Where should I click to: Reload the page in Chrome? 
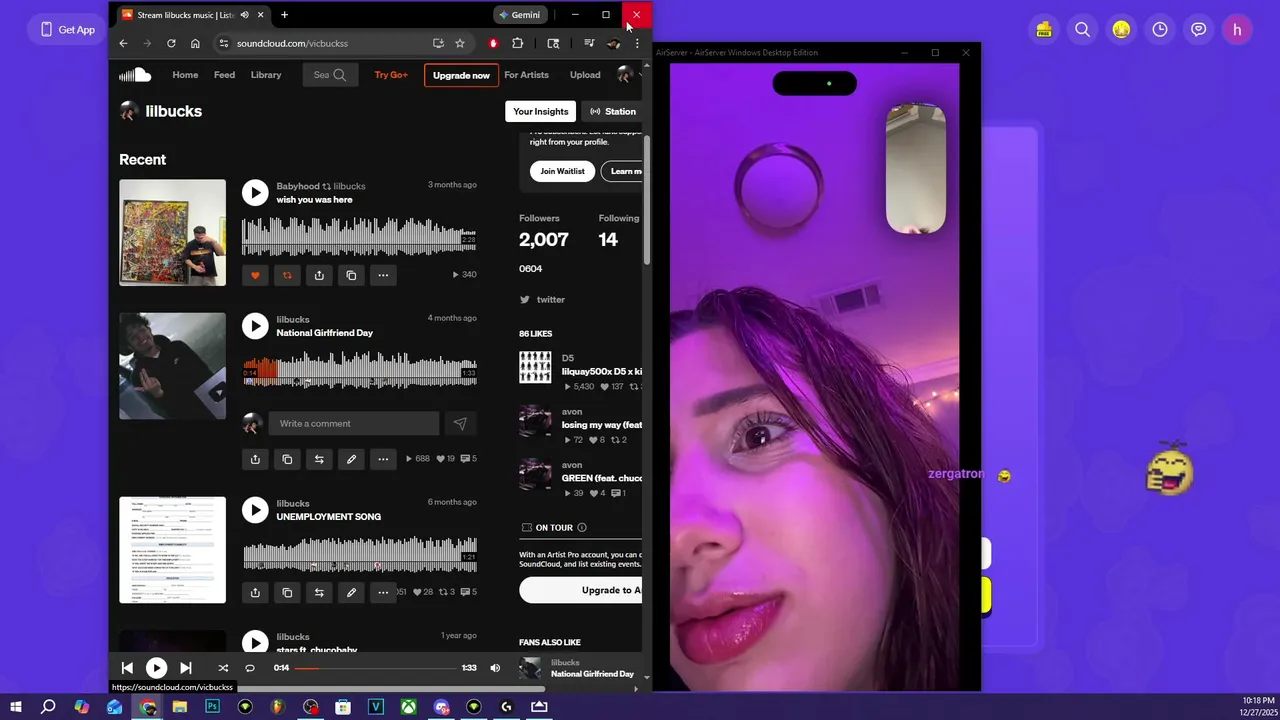(171, 43)
